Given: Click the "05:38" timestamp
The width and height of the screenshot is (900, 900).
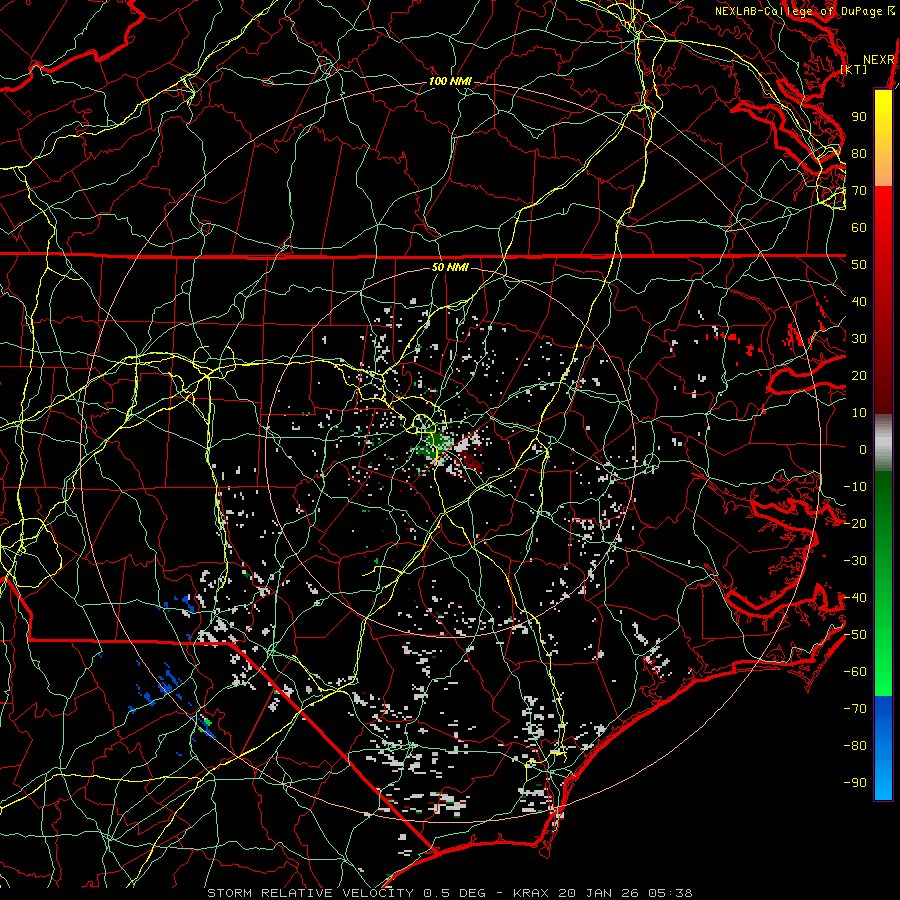Looking at the screenshot, I should point(670,893).
